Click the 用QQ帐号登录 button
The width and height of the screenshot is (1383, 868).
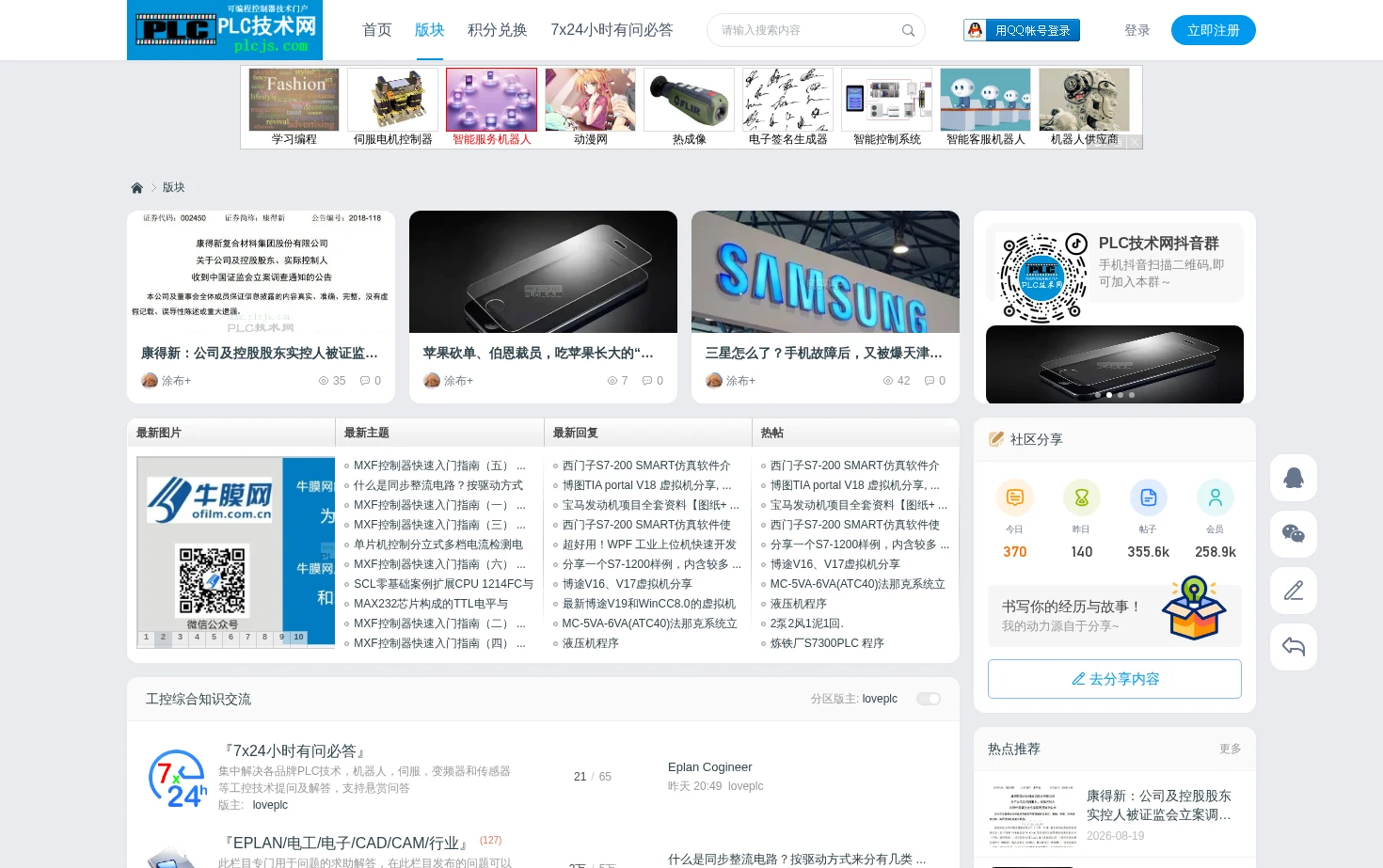click(1022, 30)
